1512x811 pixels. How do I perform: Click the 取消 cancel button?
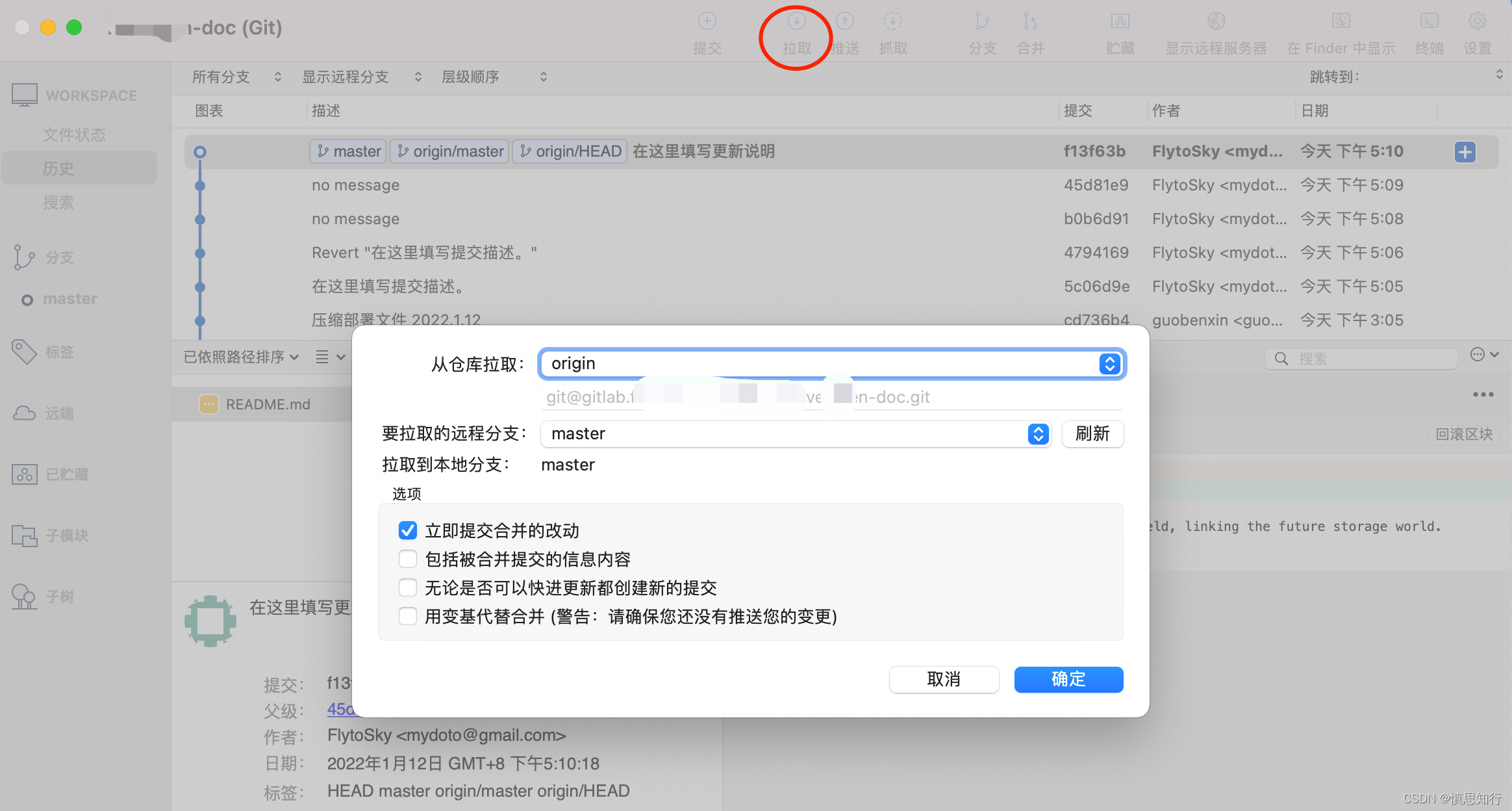[x=944, y=680]
